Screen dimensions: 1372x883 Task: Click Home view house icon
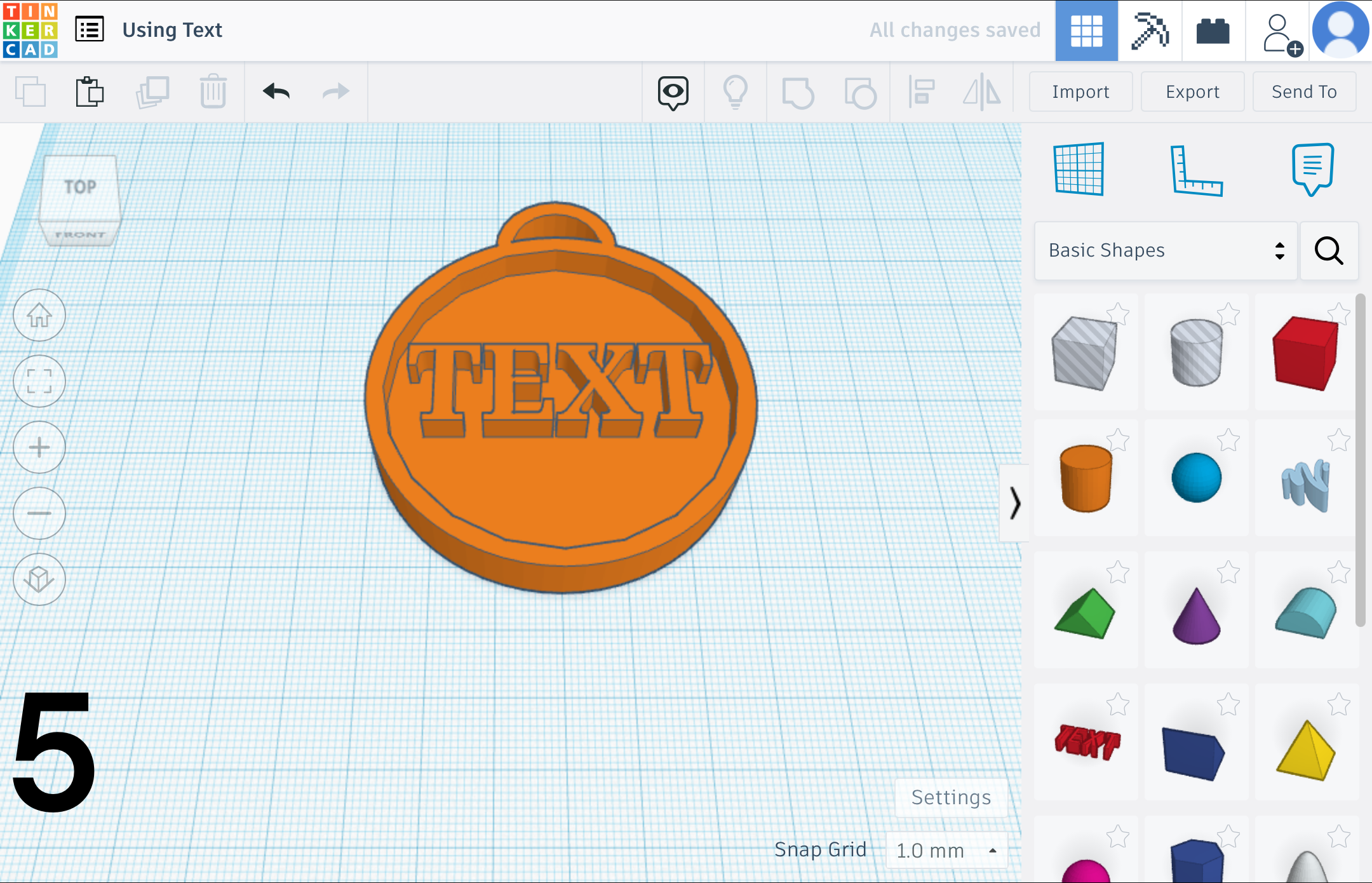point(39,316)
